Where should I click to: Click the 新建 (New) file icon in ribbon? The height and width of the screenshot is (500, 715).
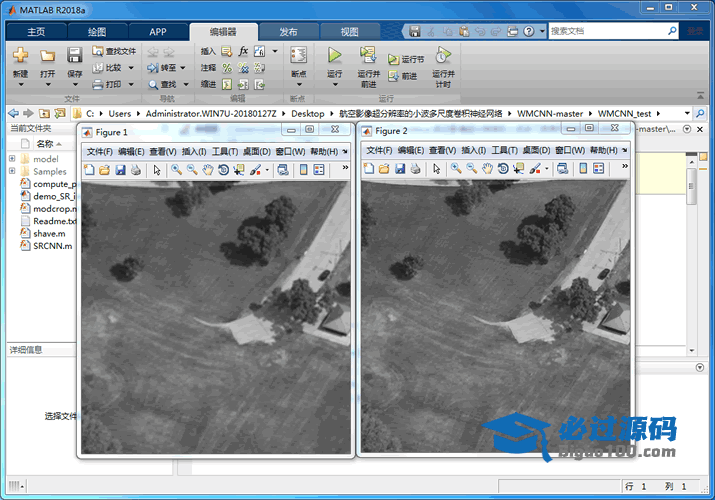pyautogui.click(x=20, y=56)
